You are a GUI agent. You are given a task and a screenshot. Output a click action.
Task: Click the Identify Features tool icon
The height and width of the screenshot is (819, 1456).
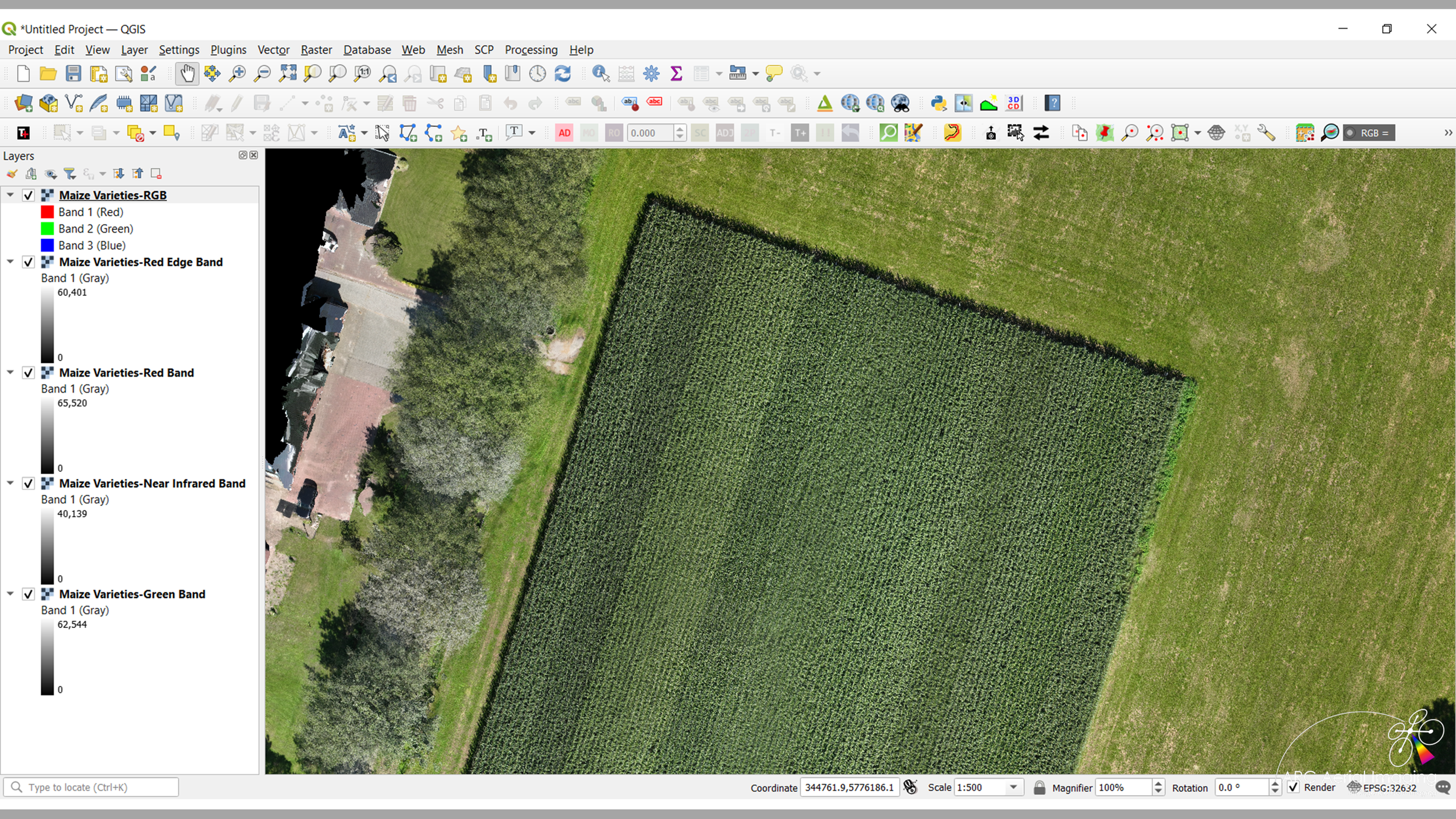click(600, 73)
